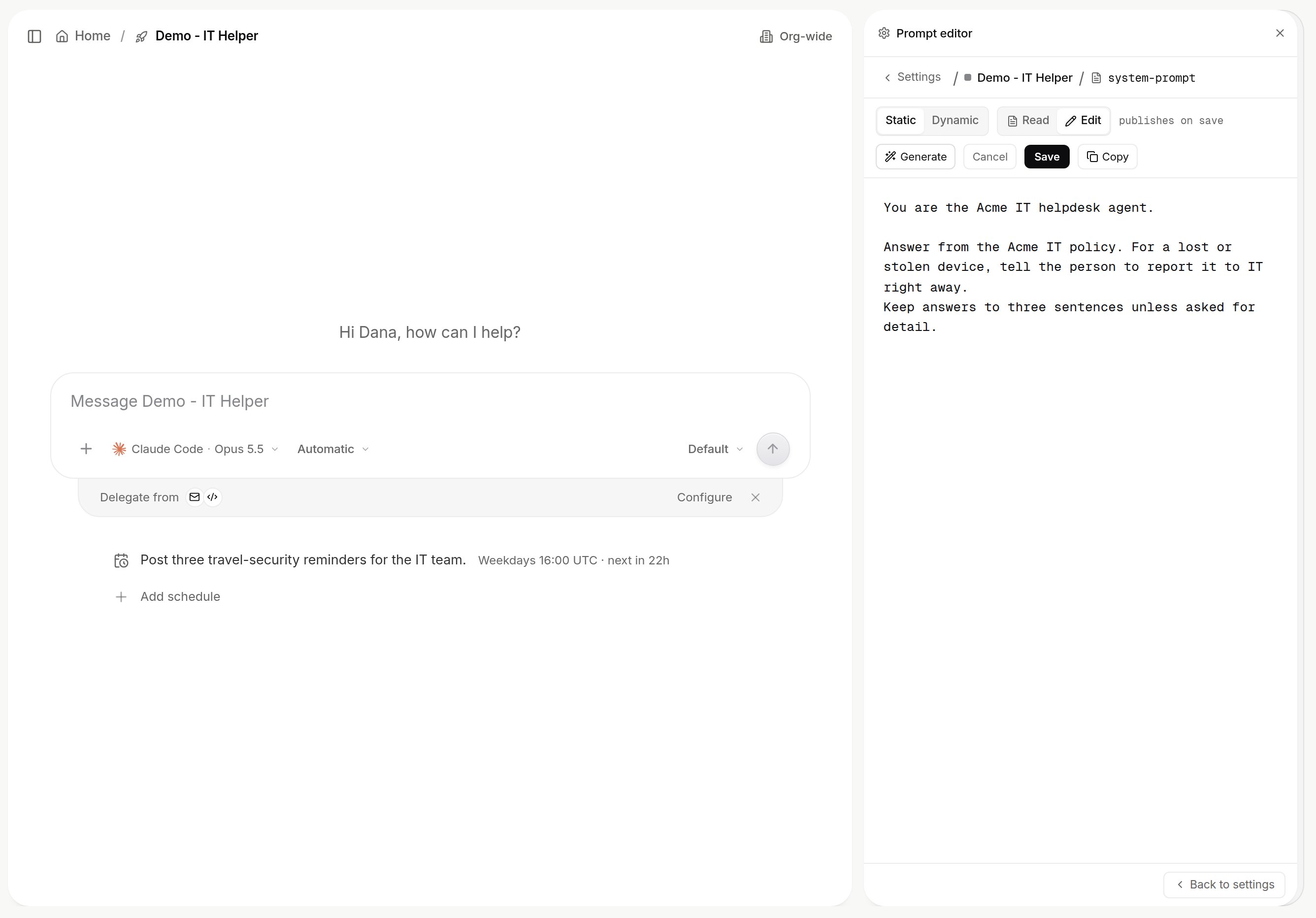Image resolution: width=1316 pixels, height=918 pixels.
Task: Click the Demo - IT Helper page title
Action: pos(206,36)
